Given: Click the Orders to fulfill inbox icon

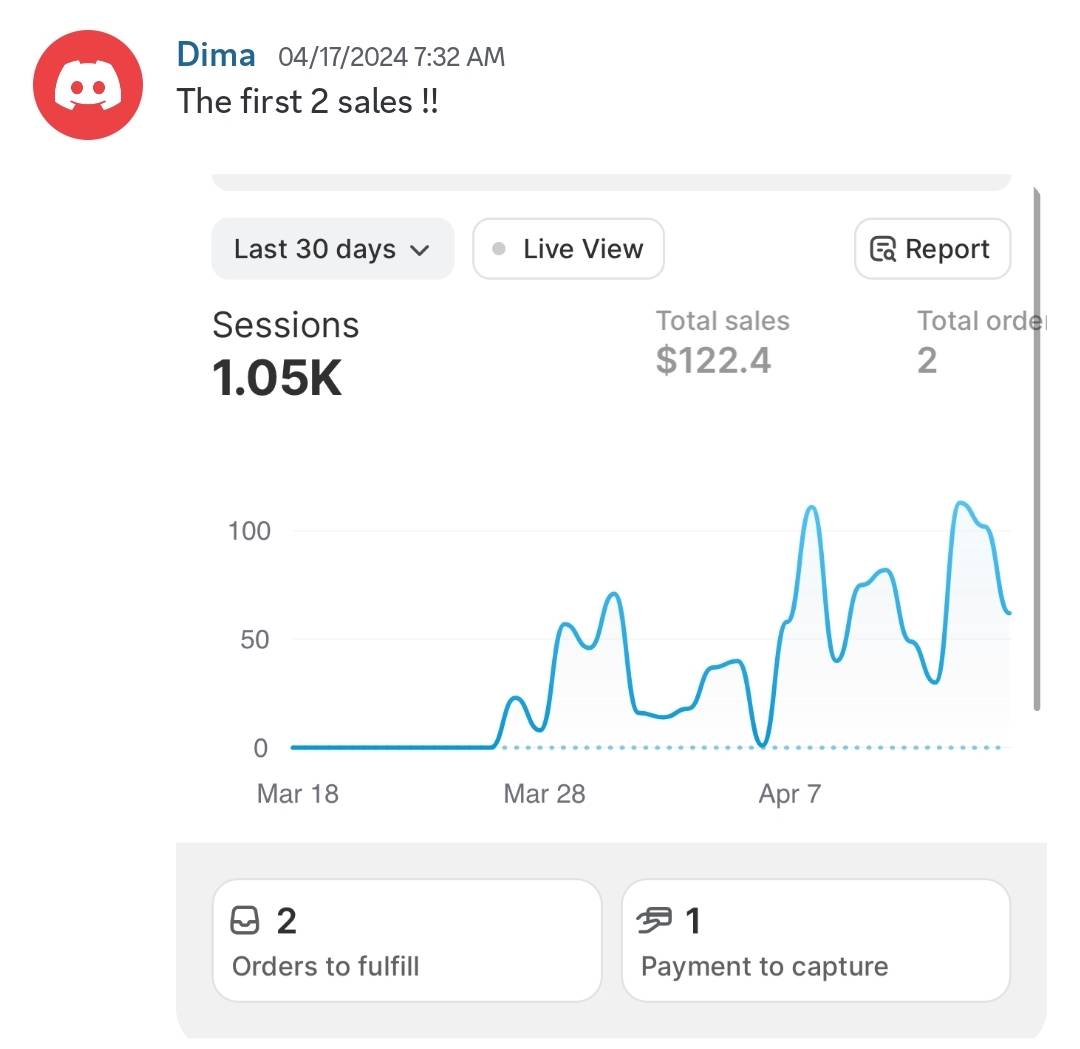Looking at the screenshot, I should coord(245,921).
